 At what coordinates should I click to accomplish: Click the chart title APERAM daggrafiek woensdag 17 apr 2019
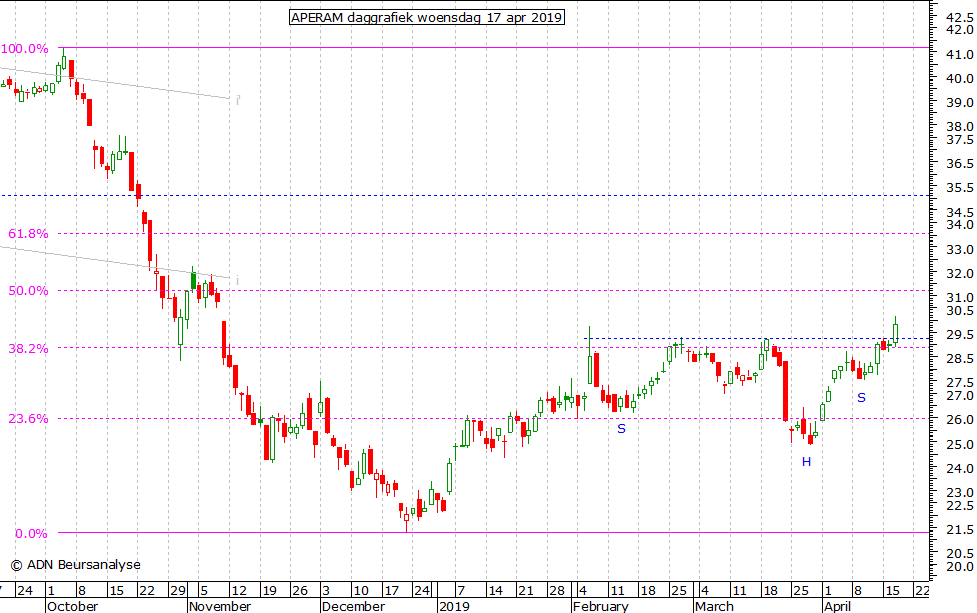click(427, 17)
